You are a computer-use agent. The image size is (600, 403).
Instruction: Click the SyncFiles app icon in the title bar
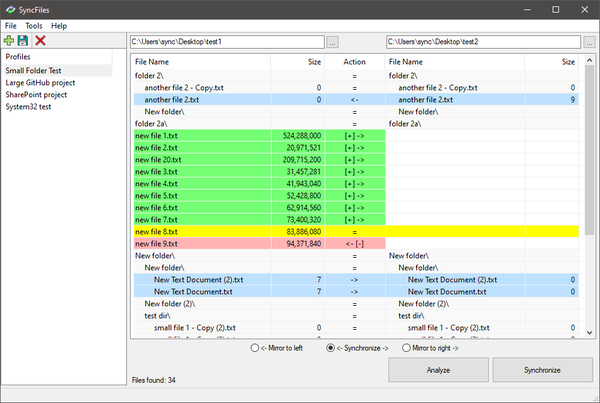10,10
